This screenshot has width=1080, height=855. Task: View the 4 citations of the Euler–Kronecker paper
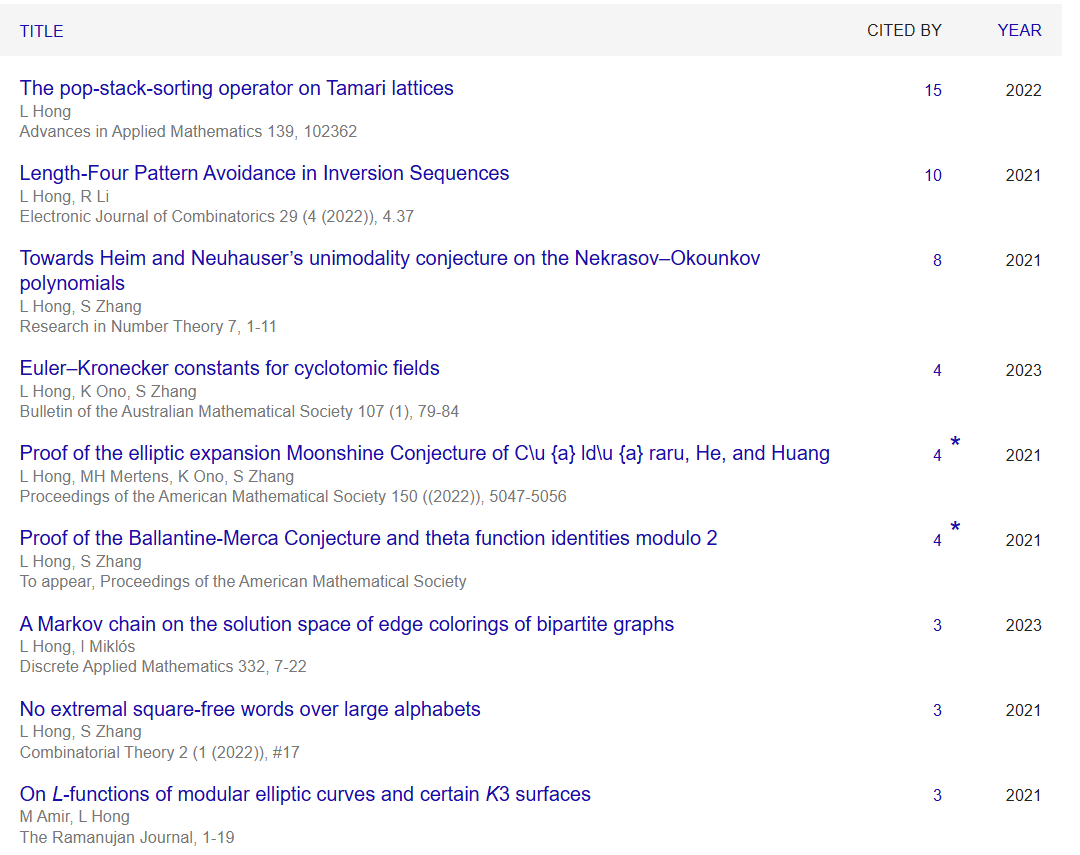(x=937, y=370)
